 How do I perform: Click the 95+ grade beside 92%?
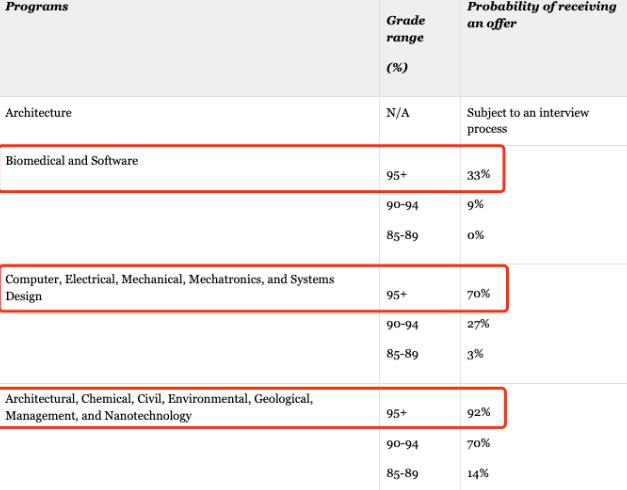(x=396, y=413)
